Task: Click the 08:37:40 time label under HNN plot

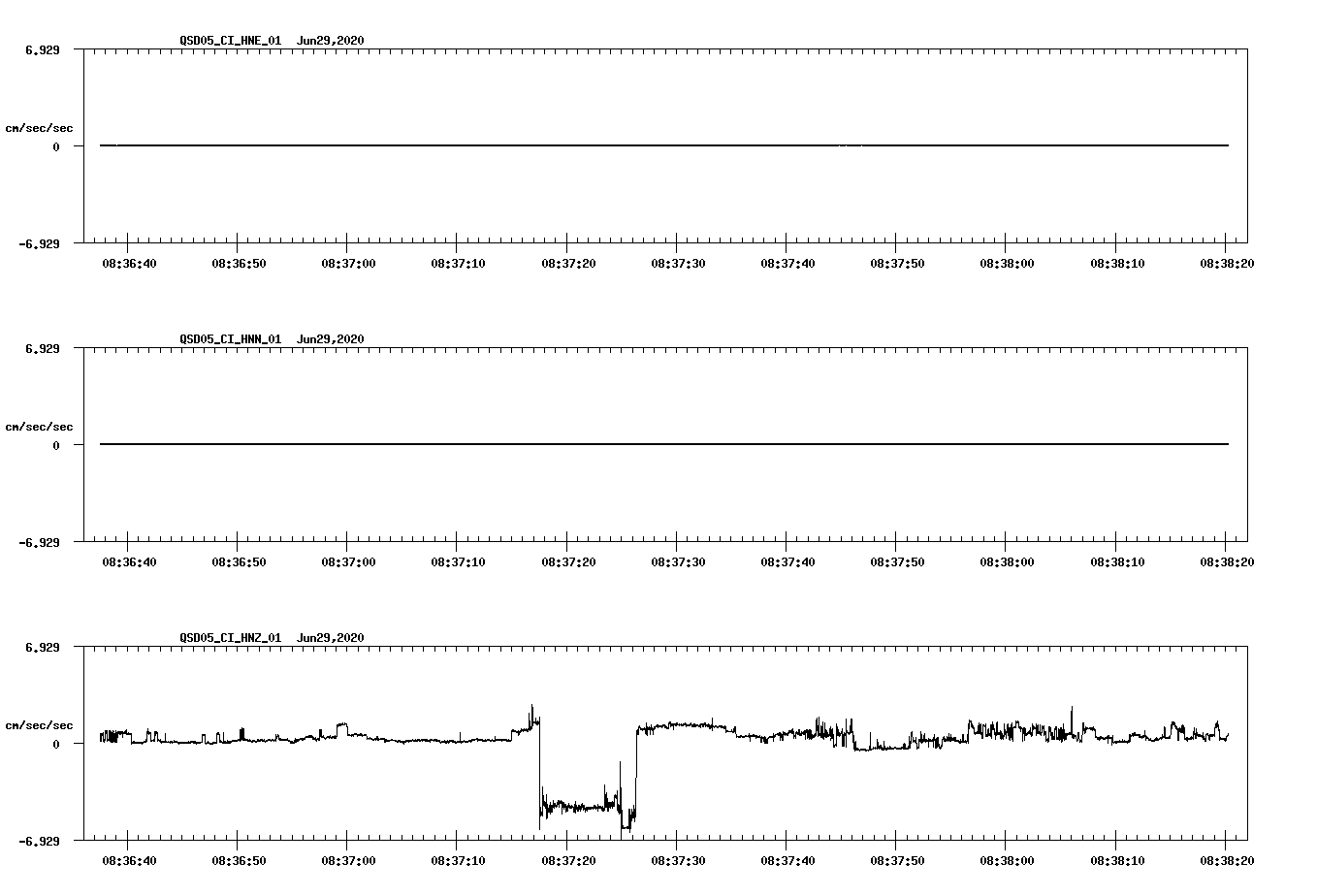Action: 787,562
